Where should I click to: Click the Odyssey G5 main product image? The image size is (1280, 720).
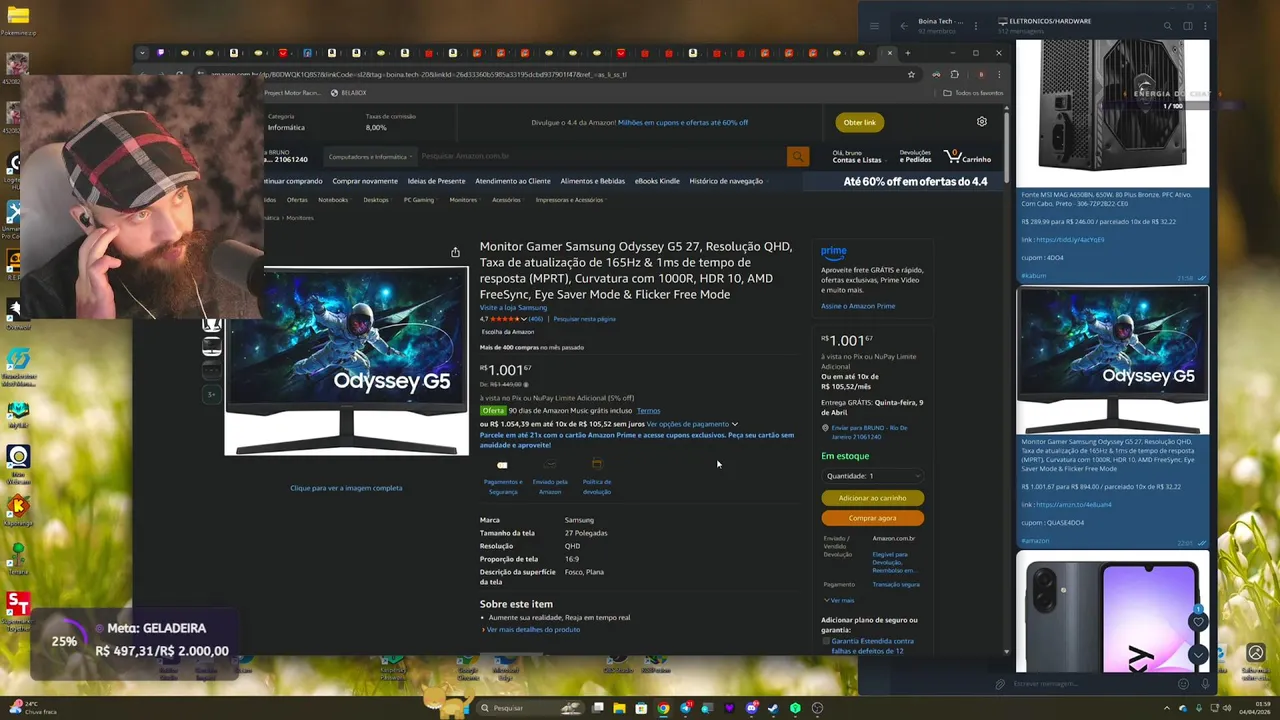pyautogui.click(x=346, y=361)
